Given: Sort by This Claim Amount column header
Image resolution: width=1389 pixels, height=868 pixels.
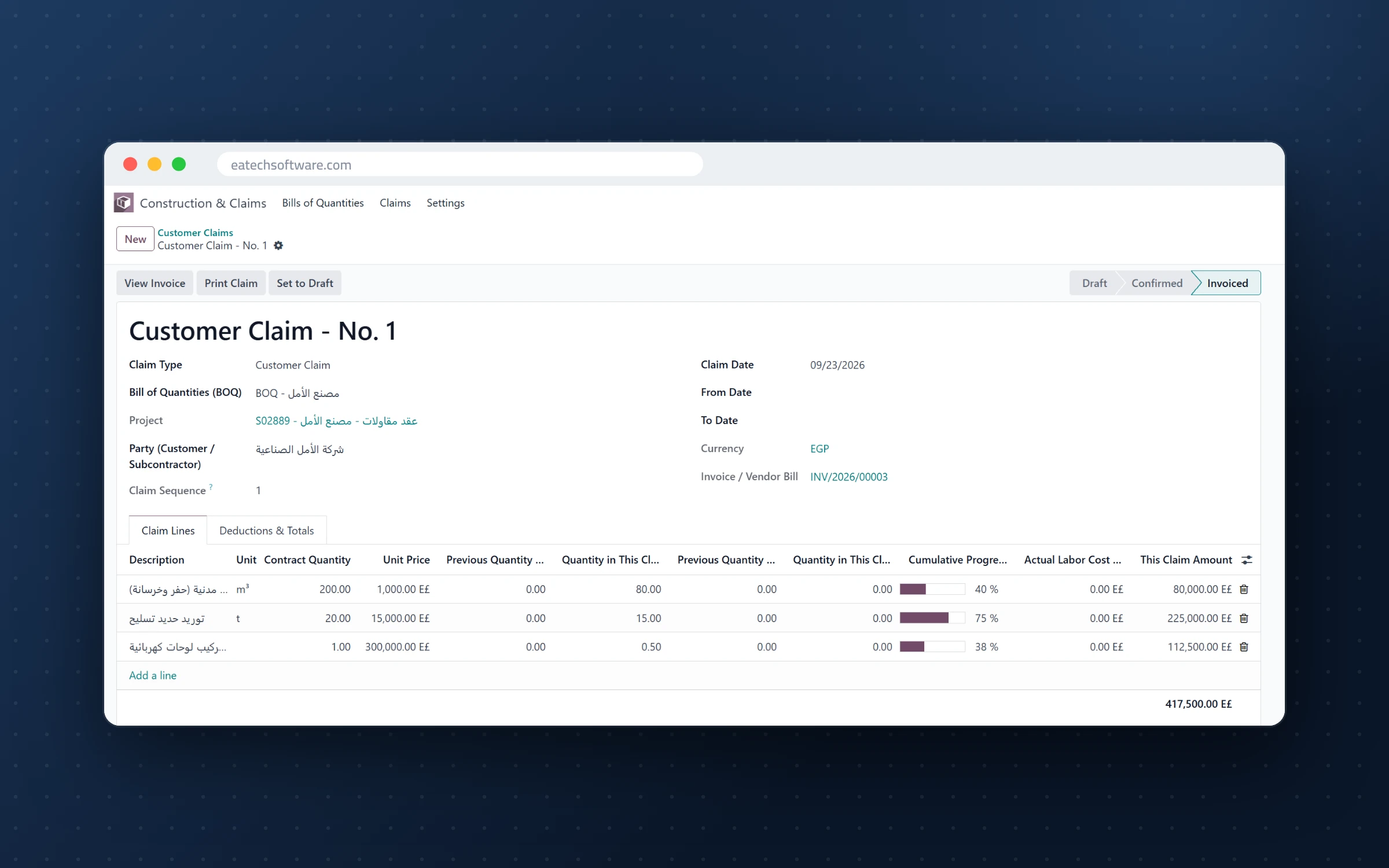Looking at the screenshot, I should (x=1186, y=560).
